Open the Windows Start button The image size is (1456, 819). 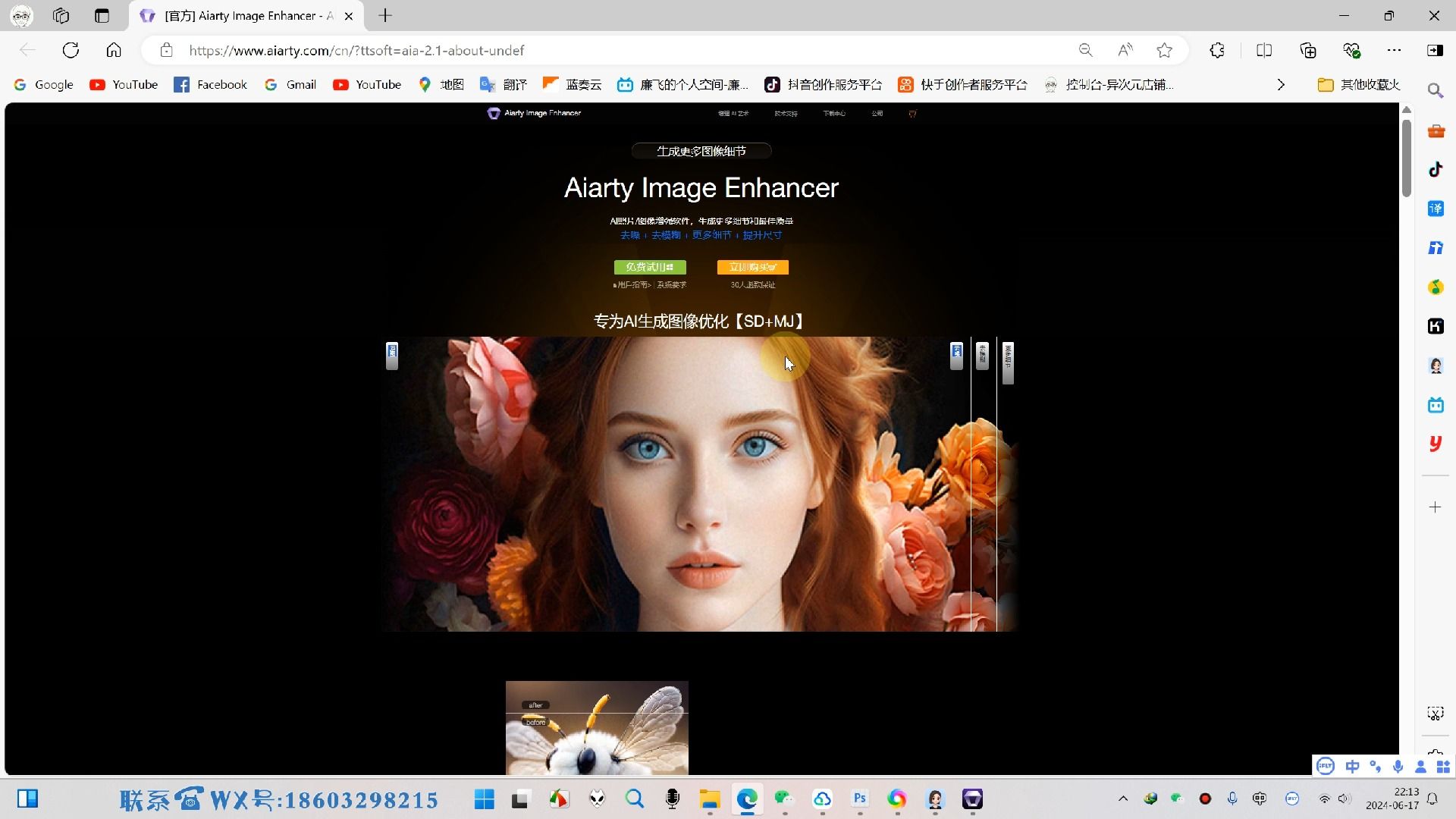coord(485,799)
